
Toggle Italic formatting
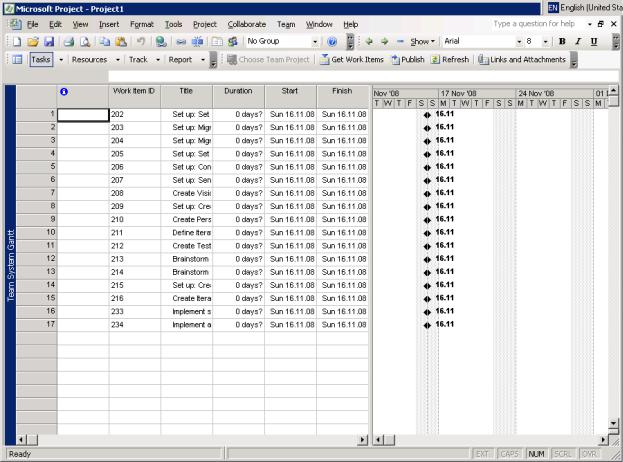(578, 41)
